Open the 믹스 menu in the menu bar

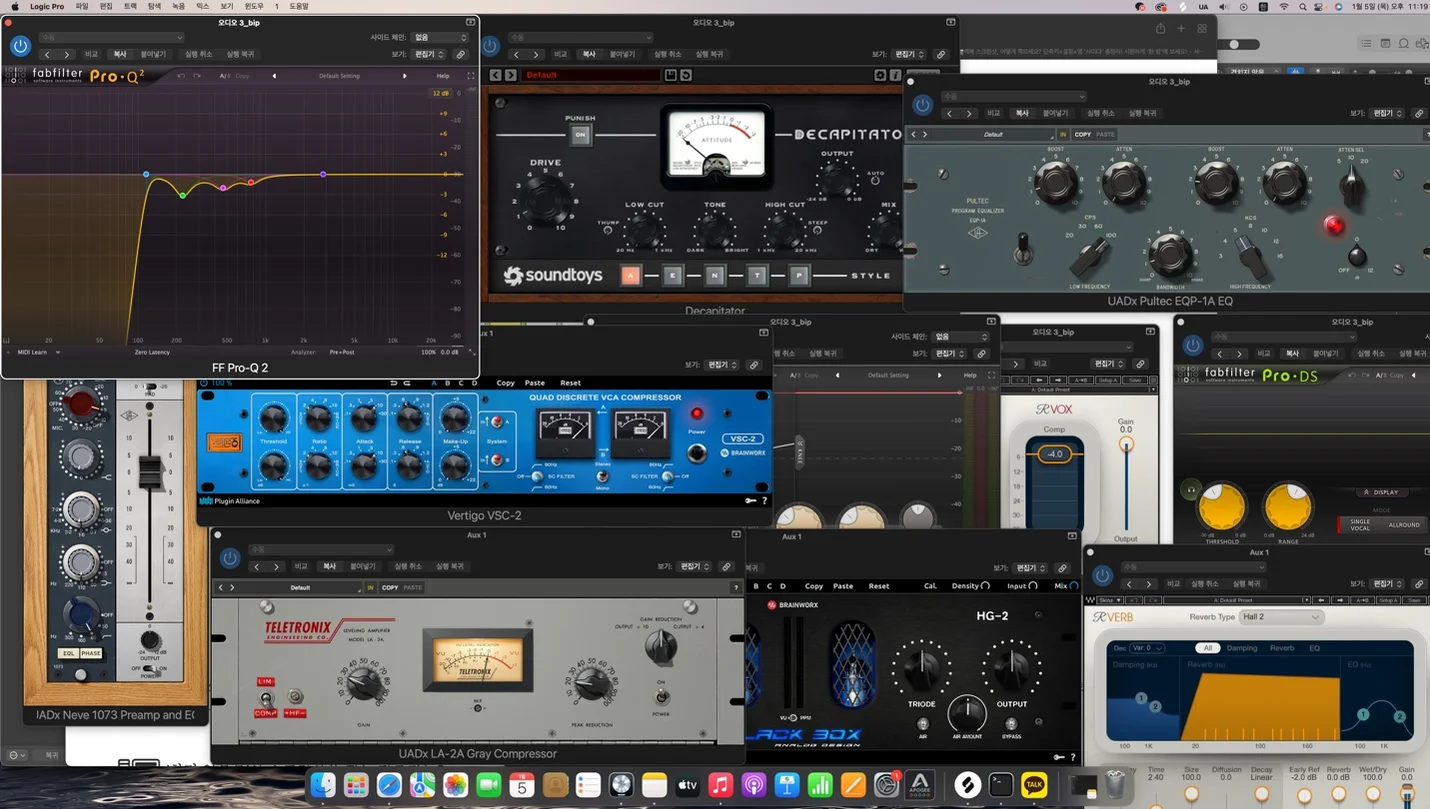(x=203, y=6)
